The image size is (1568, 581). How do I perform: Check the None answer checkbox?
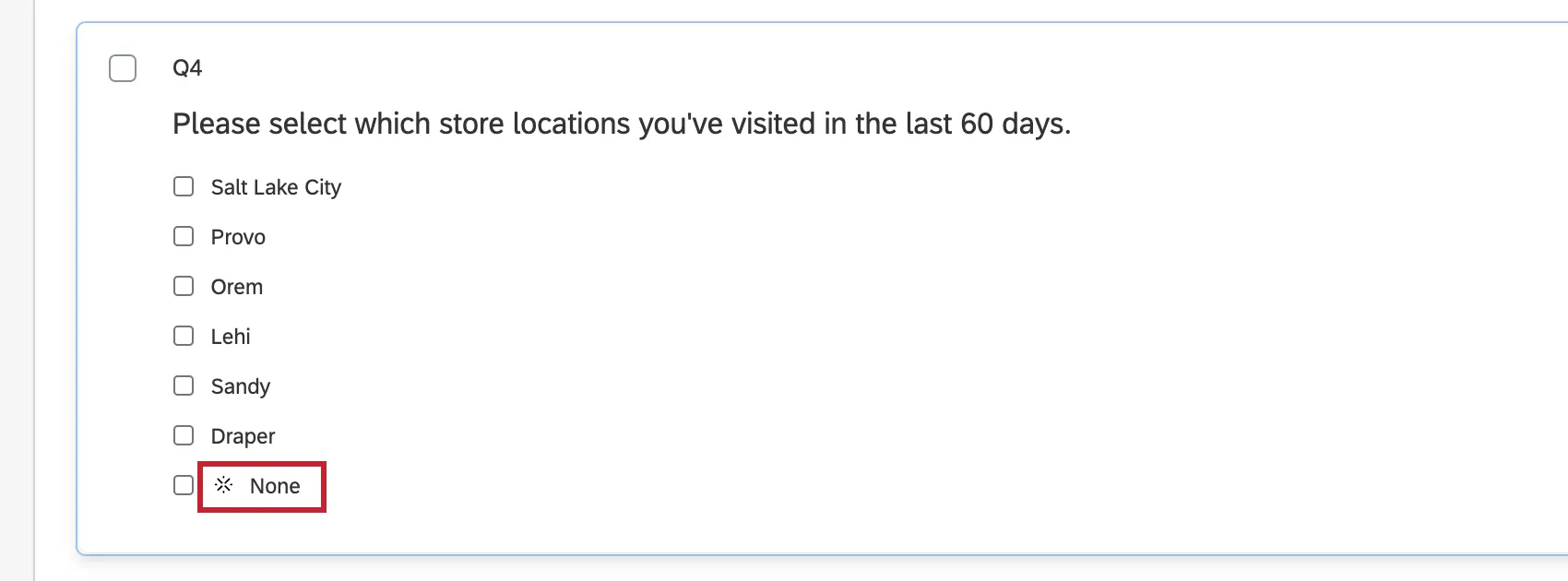(x=183, y=483)
